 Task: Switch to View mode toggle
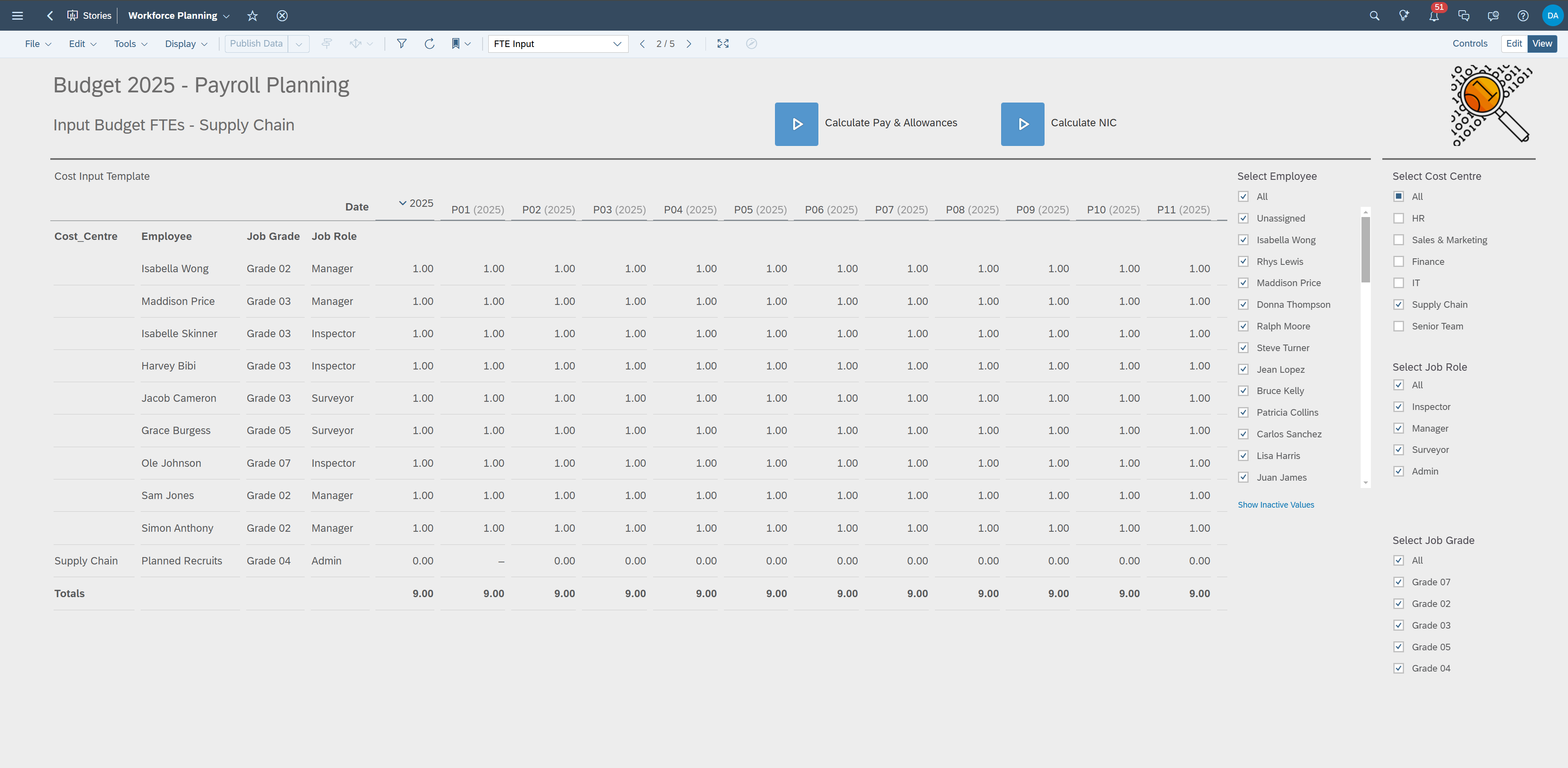tap(1542, 44)
